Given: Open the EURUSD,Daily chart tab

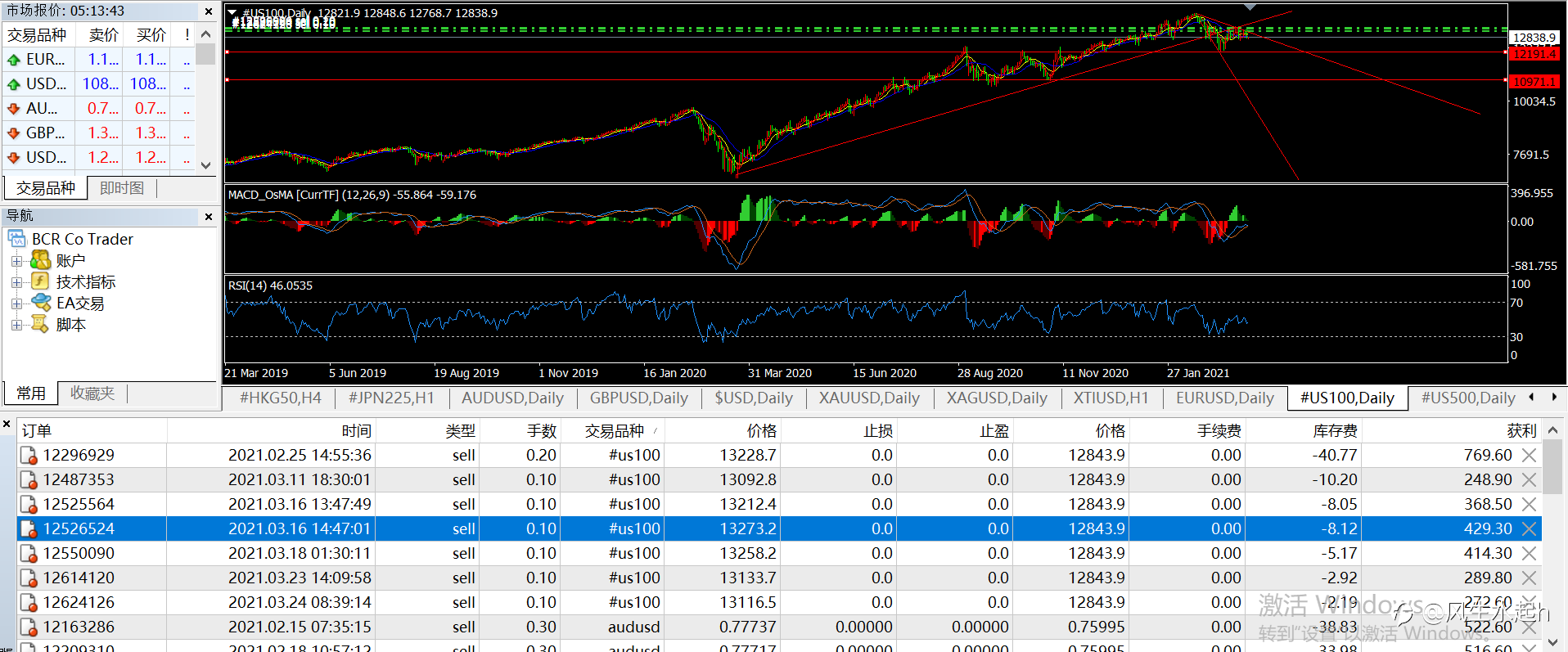Looking at the screenshot, I should (x=1225, y=398).
